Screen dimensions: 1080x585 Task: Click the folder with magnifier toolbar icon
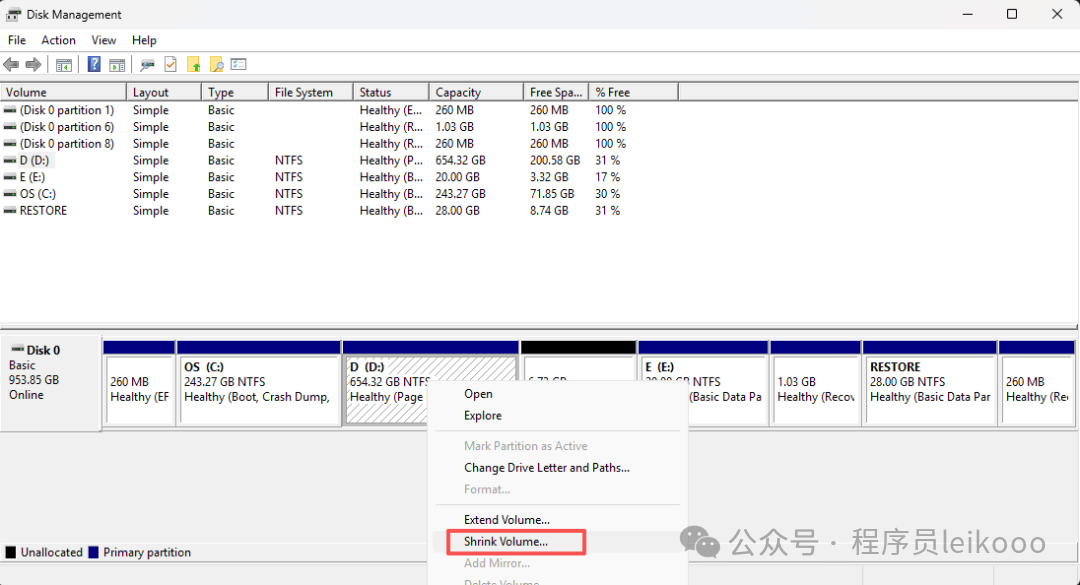click(216, 65)
